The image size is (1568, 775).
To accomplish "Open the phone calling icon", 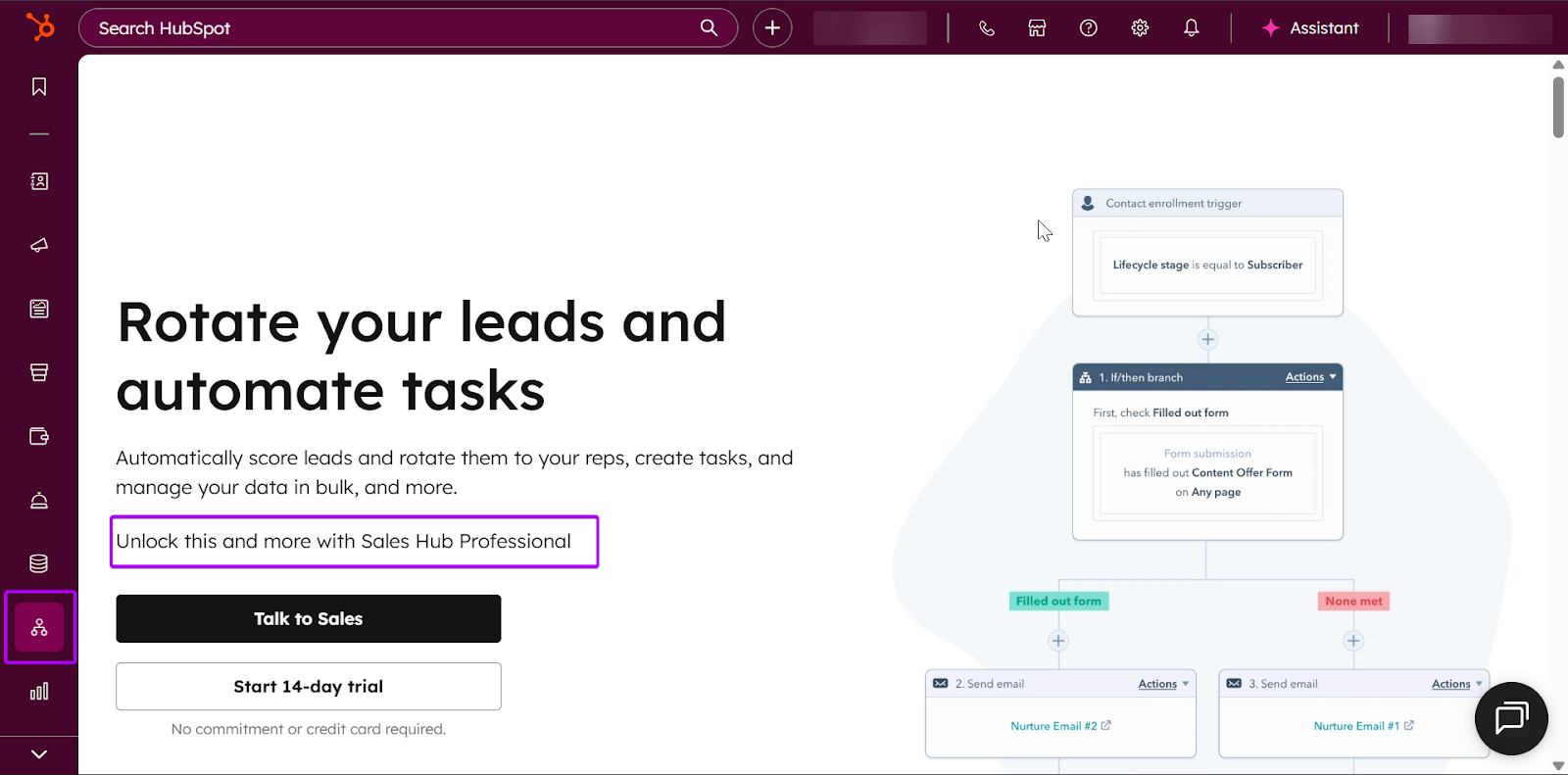I will tap(987, 28).
